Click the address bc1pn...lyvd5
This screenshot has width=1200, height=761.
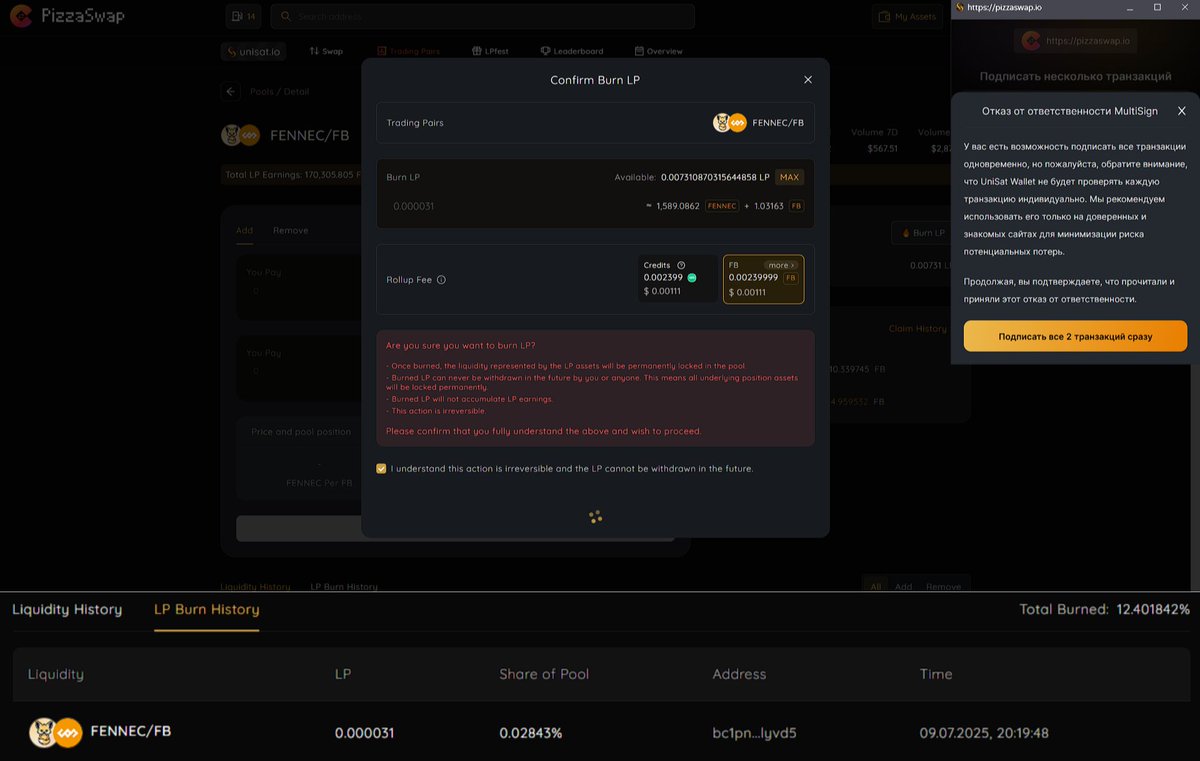click(755, 733)
